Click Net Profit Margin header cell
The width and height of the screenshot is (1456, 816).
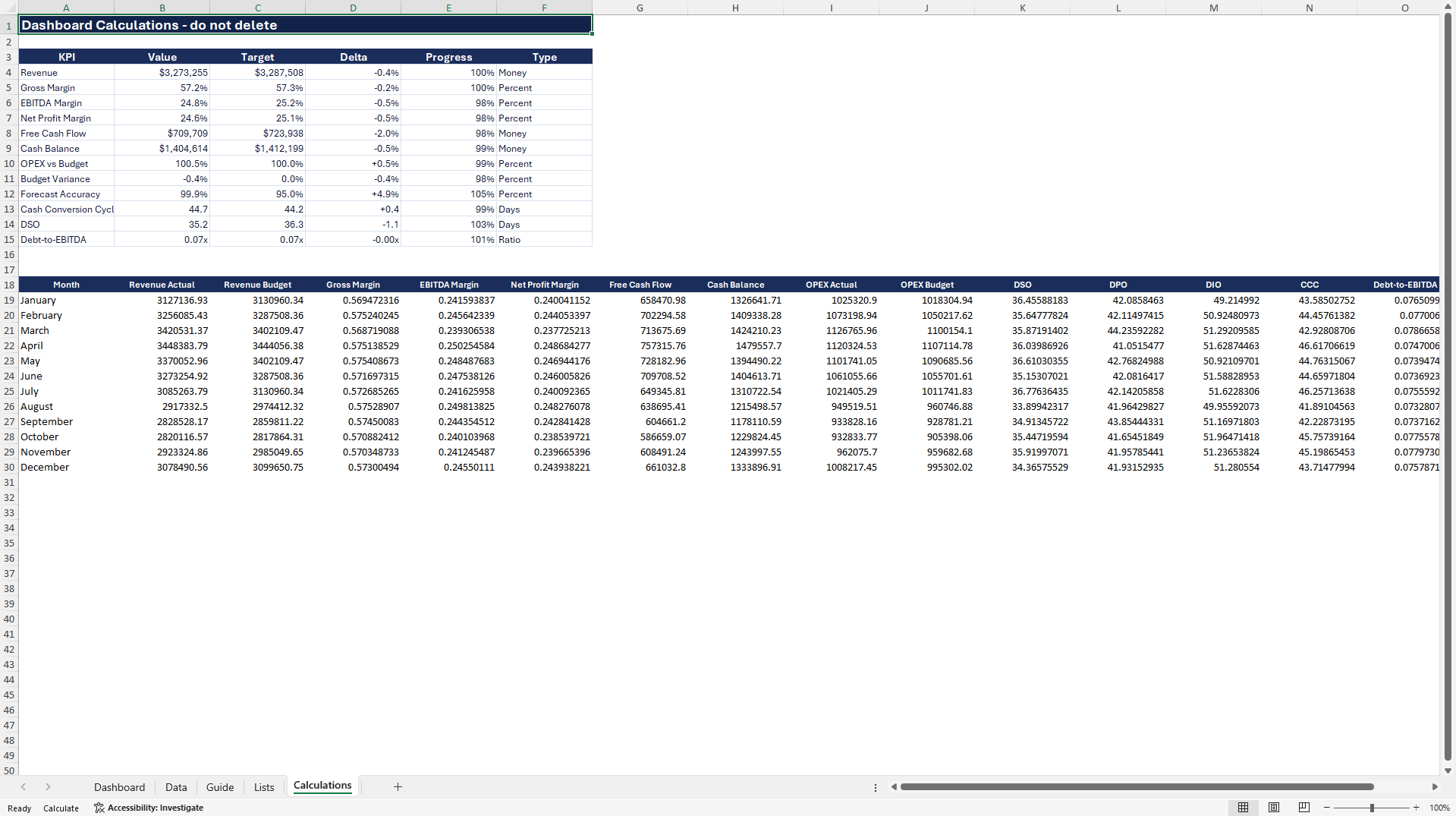(544, 285)
